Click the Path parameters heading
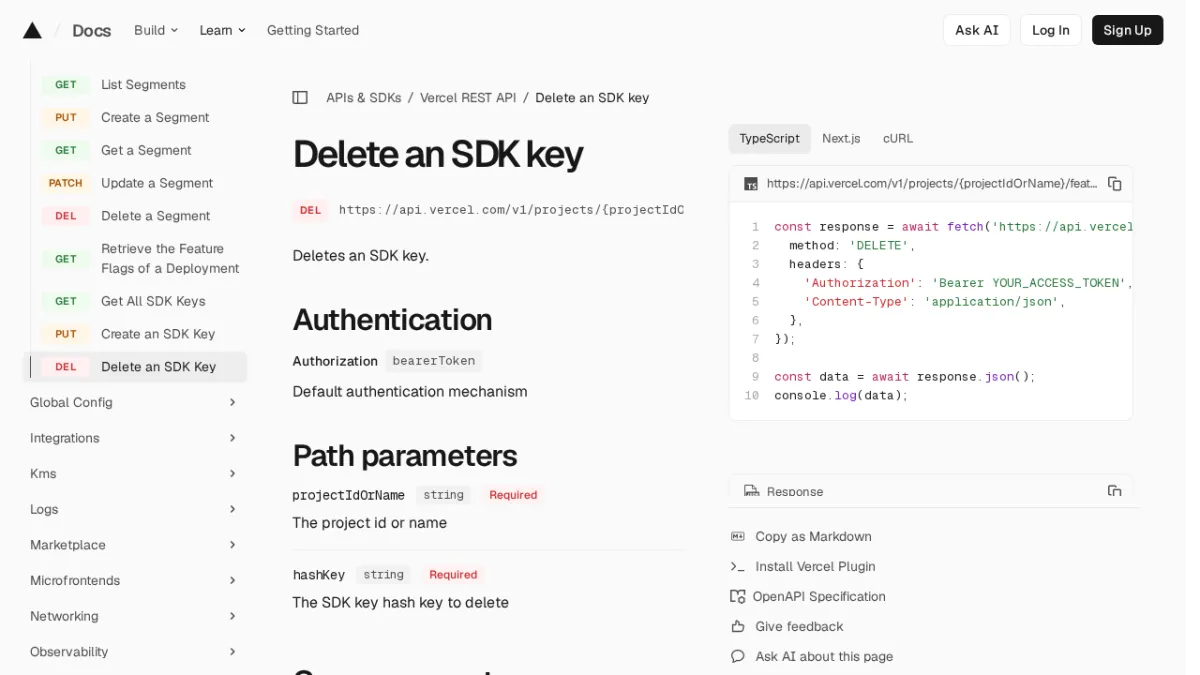 tap(405, 456)
